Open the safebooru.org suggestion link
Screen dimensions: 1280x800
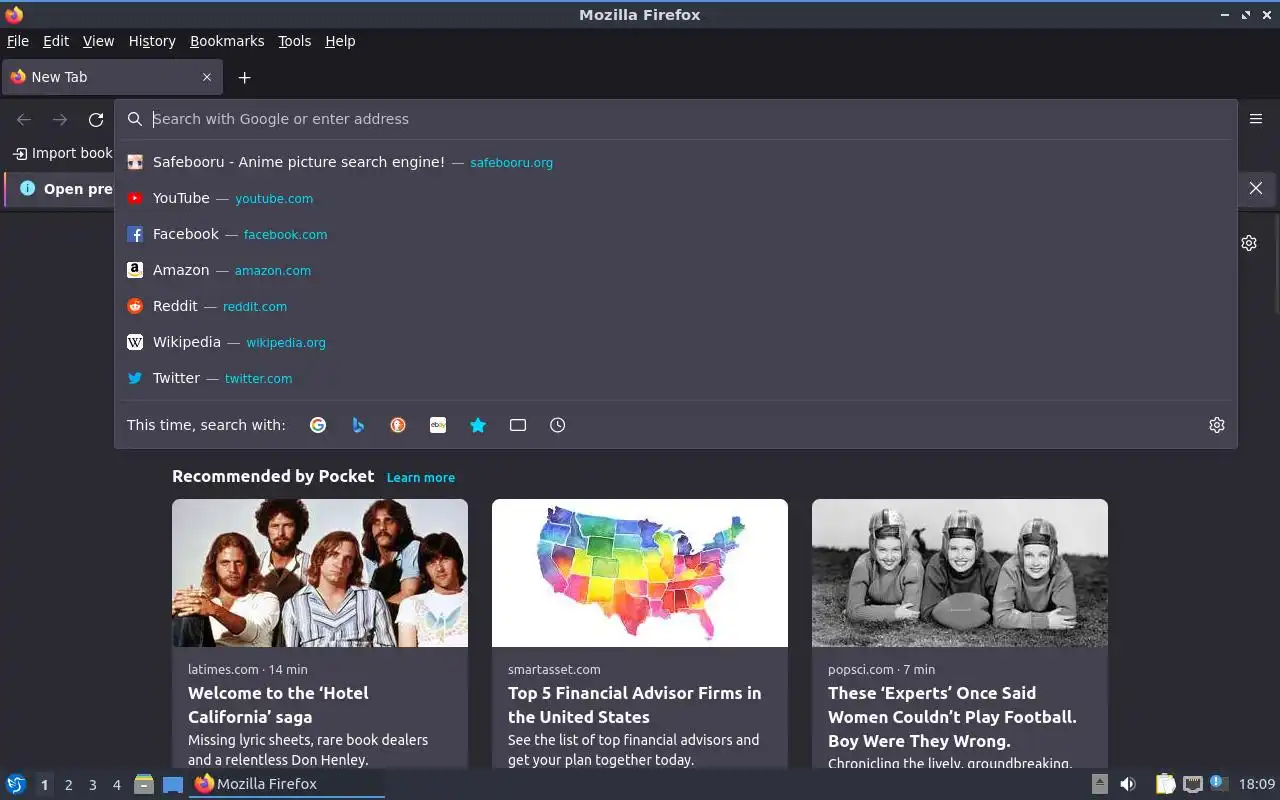(511, 163)
